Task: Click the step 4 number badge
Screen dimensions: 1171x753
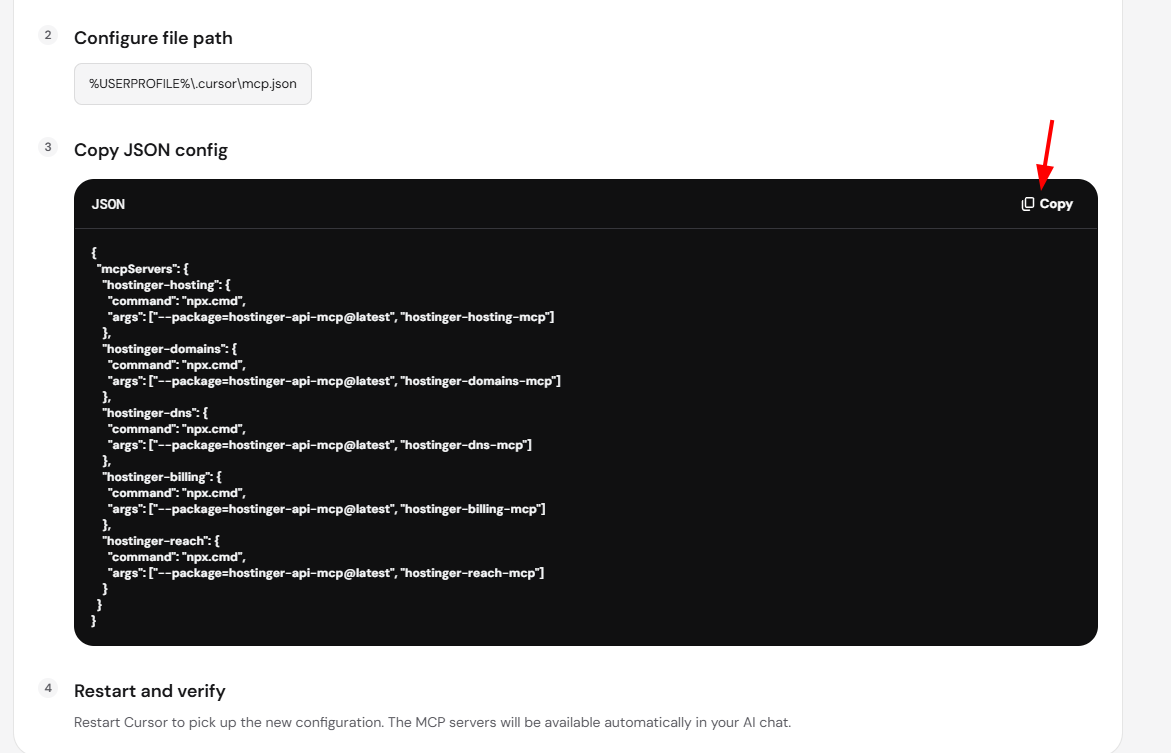Action: [x=48, y=688]
